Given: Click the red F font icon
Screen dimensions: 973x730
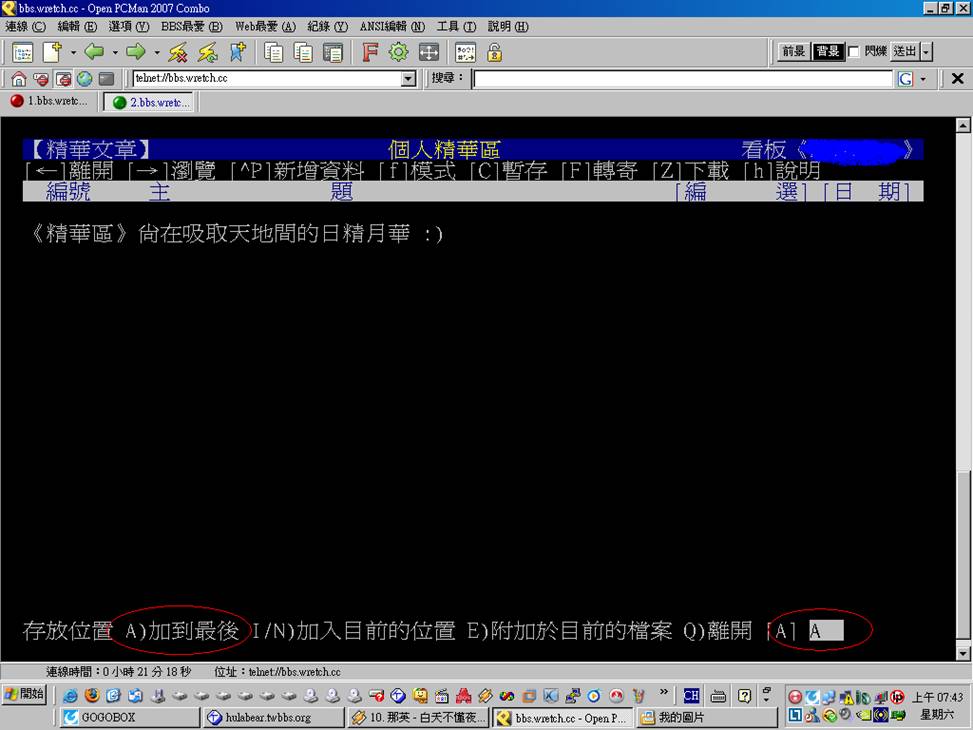Looking at the screenshot, I should coord(369,52).
